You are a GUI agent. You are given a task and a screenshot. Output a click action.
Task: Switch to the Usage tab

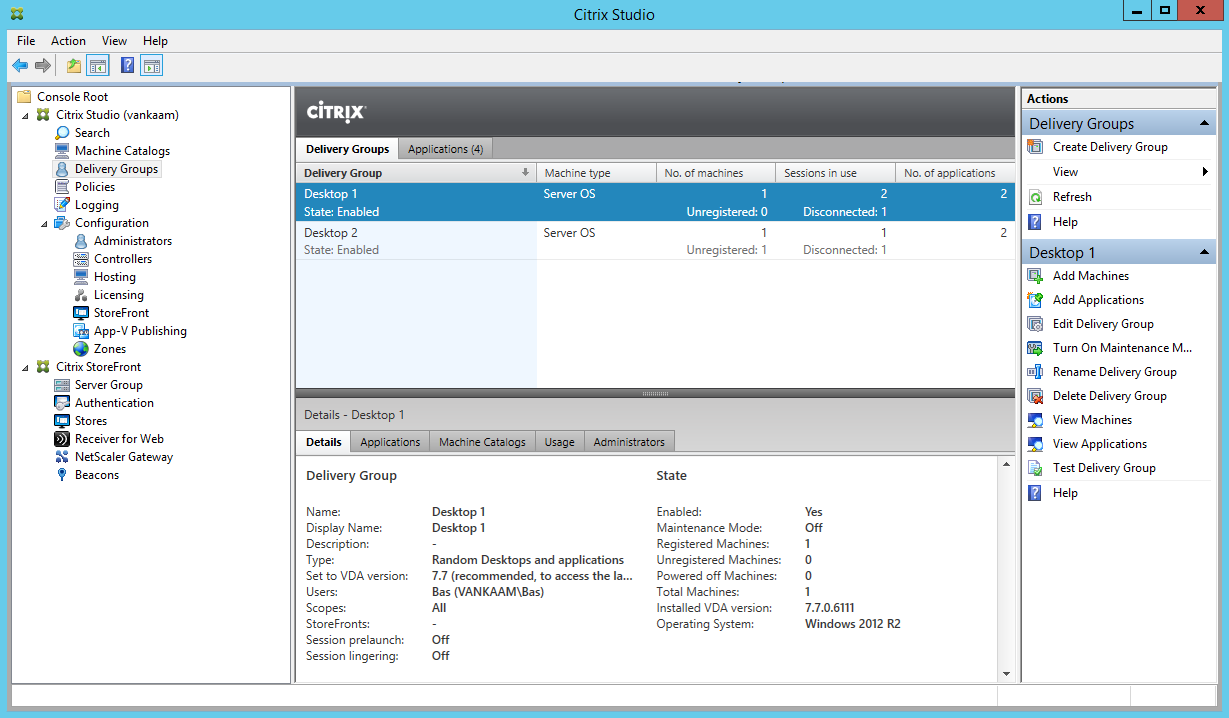click(x=559, y=442)
